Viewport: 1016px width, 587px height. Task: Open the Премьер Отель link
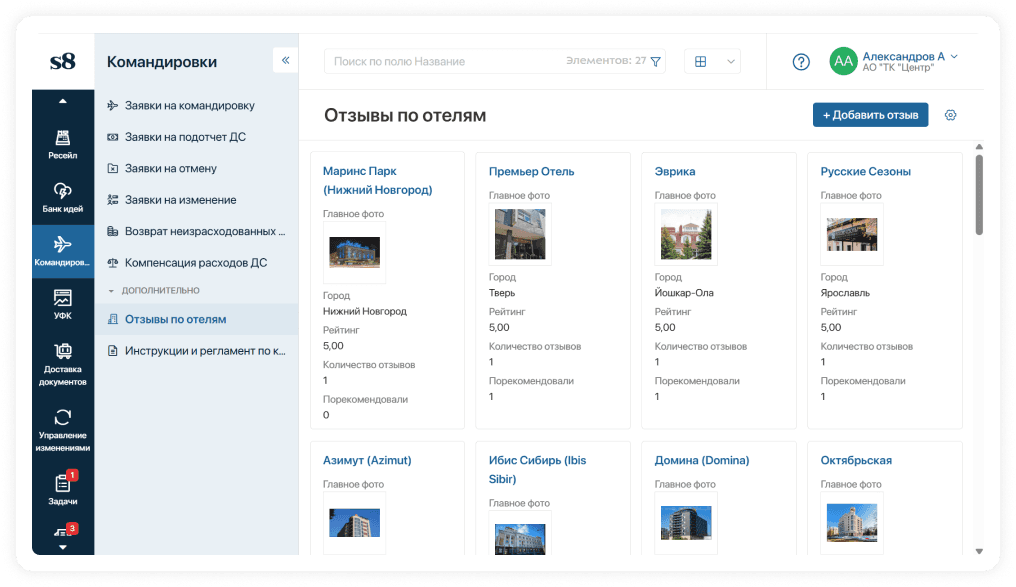(x=531, y=172)
